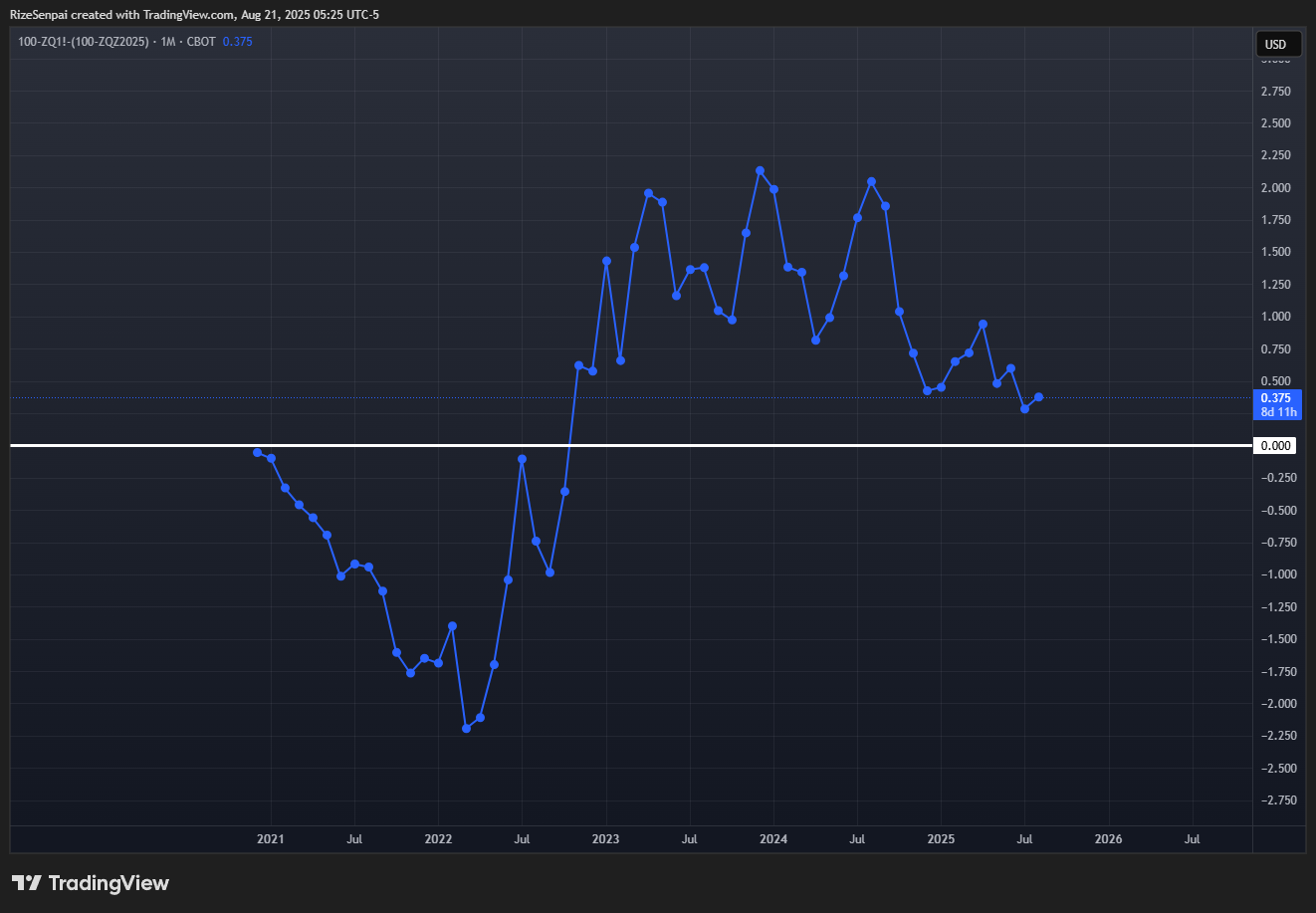Click the 2025 label on time axis
Screen dimensions: 1316x913
941,839
